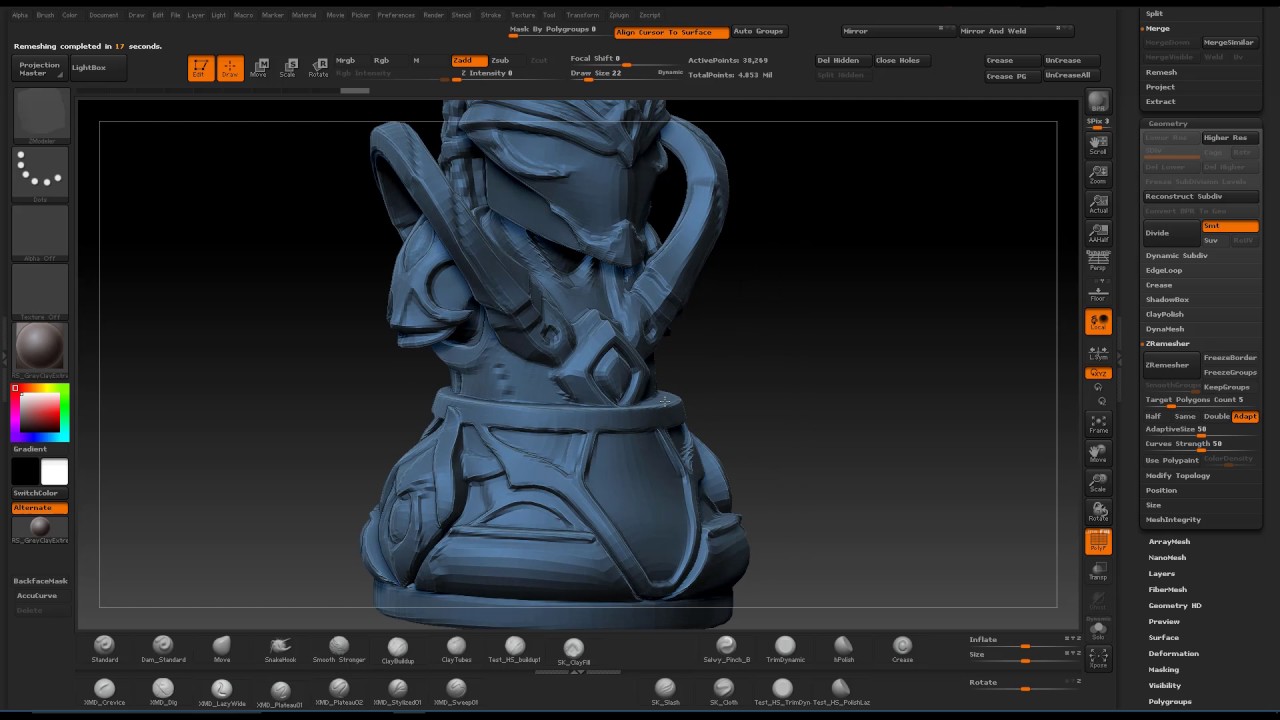Image resolution: width=1280 pixels, height=720 pixels.
Task: Click the AAHalf icon
Action: (x=1098, y=234)
